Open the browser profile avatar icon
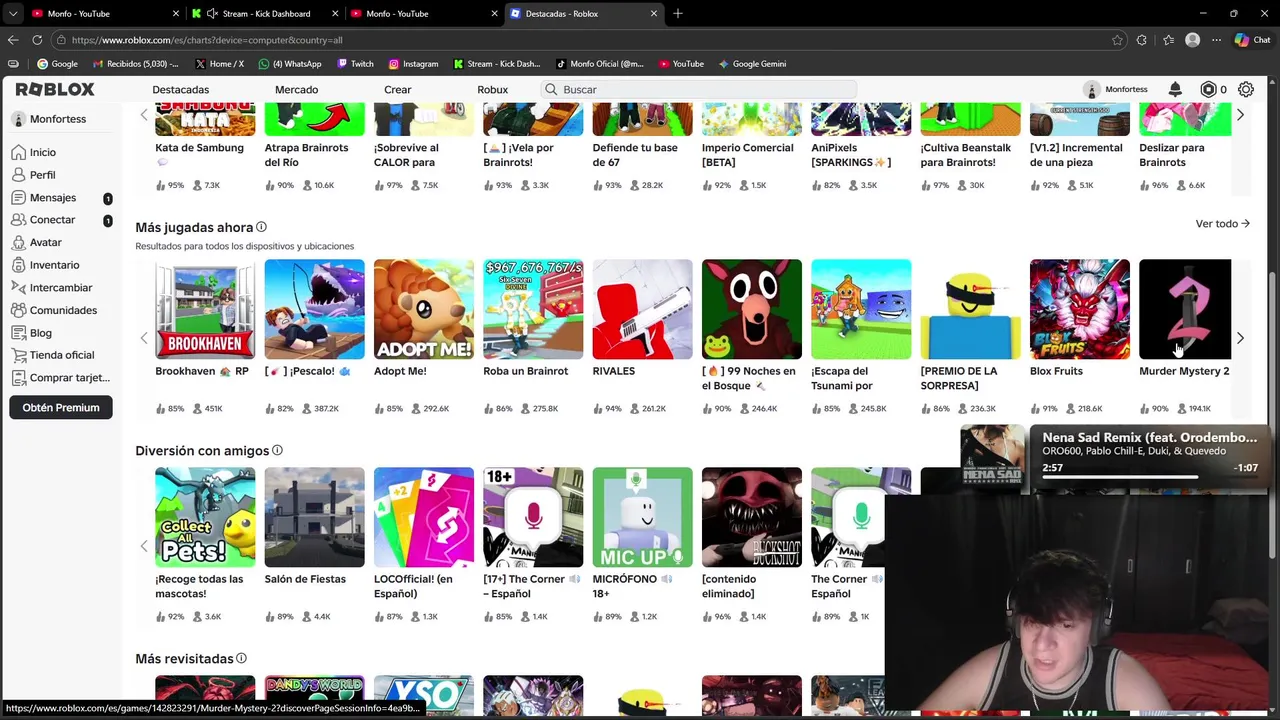Screen dimensions: 1280x720 [1192, 40]
